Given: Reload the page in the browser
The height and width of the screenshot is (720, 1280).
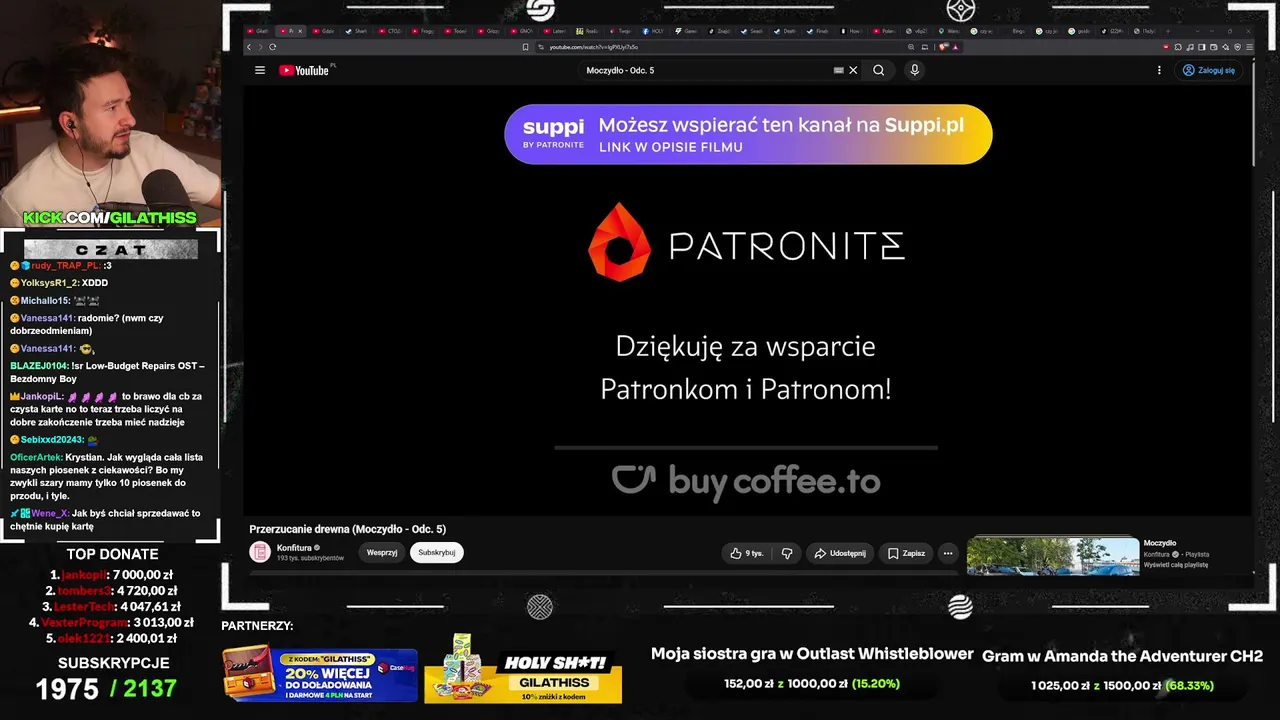Looking at the screenshot, I should 272,47.
